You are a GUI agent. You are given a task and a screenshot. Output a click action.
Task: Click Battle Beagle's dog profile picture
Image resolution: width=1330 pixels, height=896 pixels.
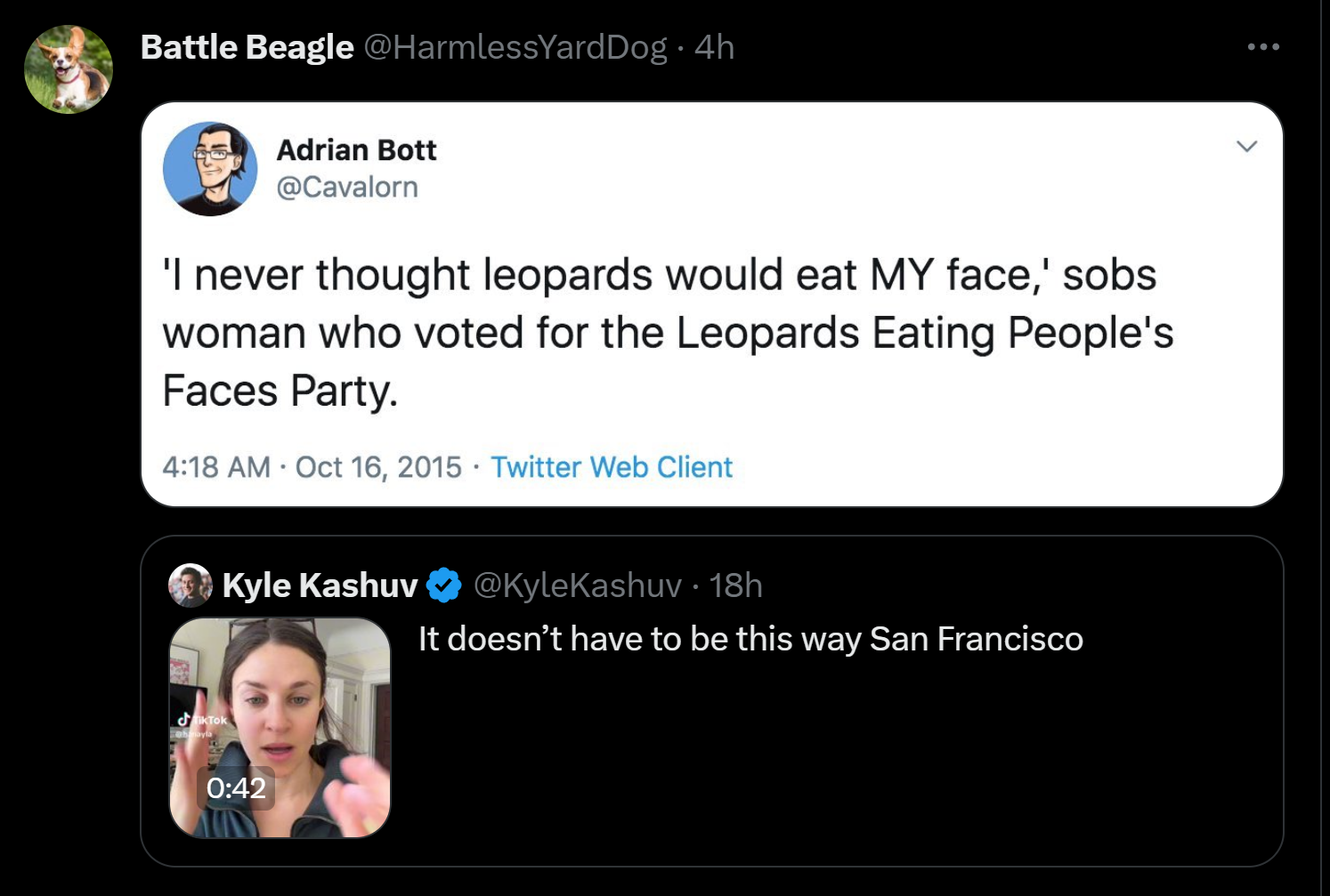pos(69,69)
